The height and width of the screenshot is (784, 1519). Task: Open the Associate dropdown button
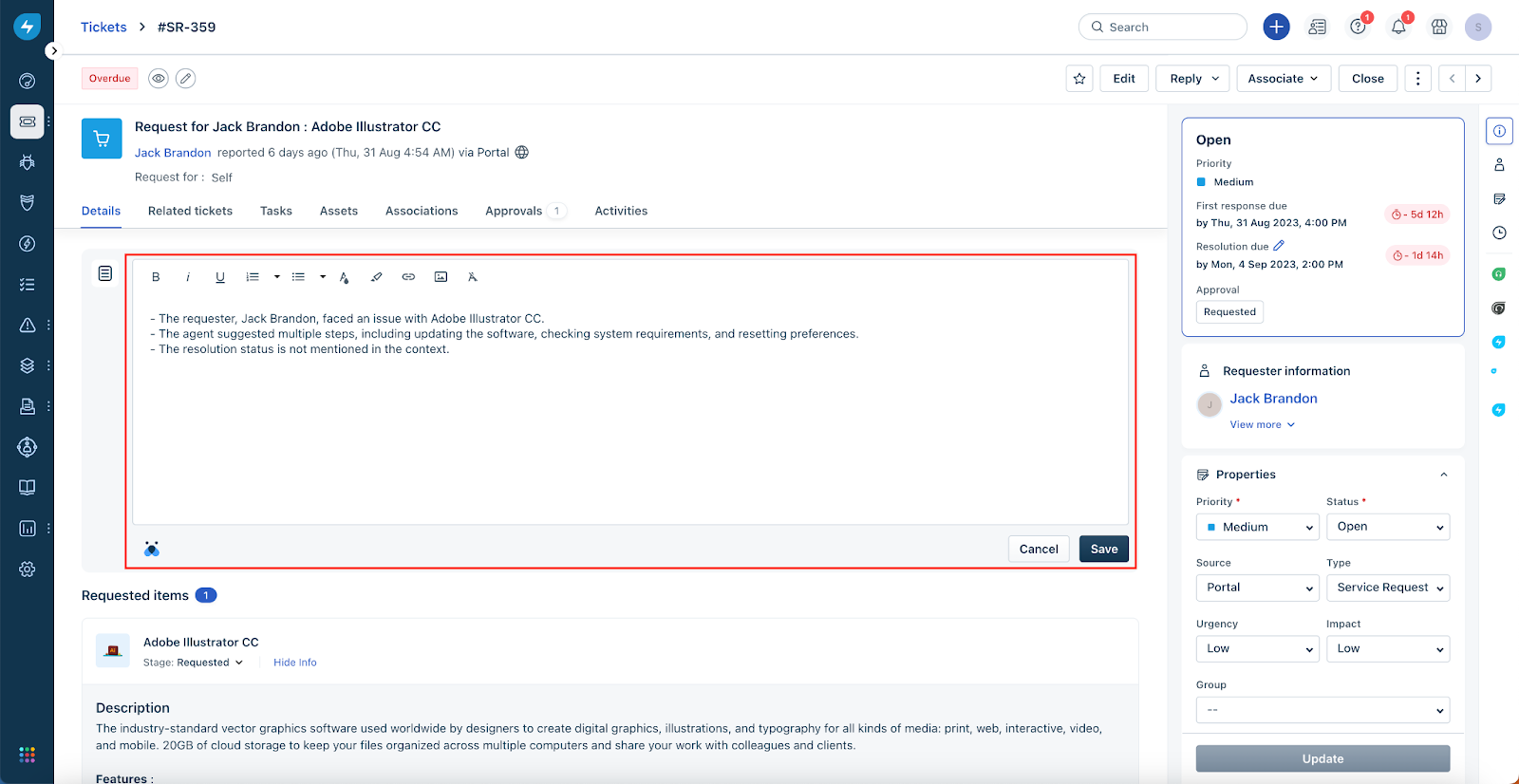coord(1284,79)
